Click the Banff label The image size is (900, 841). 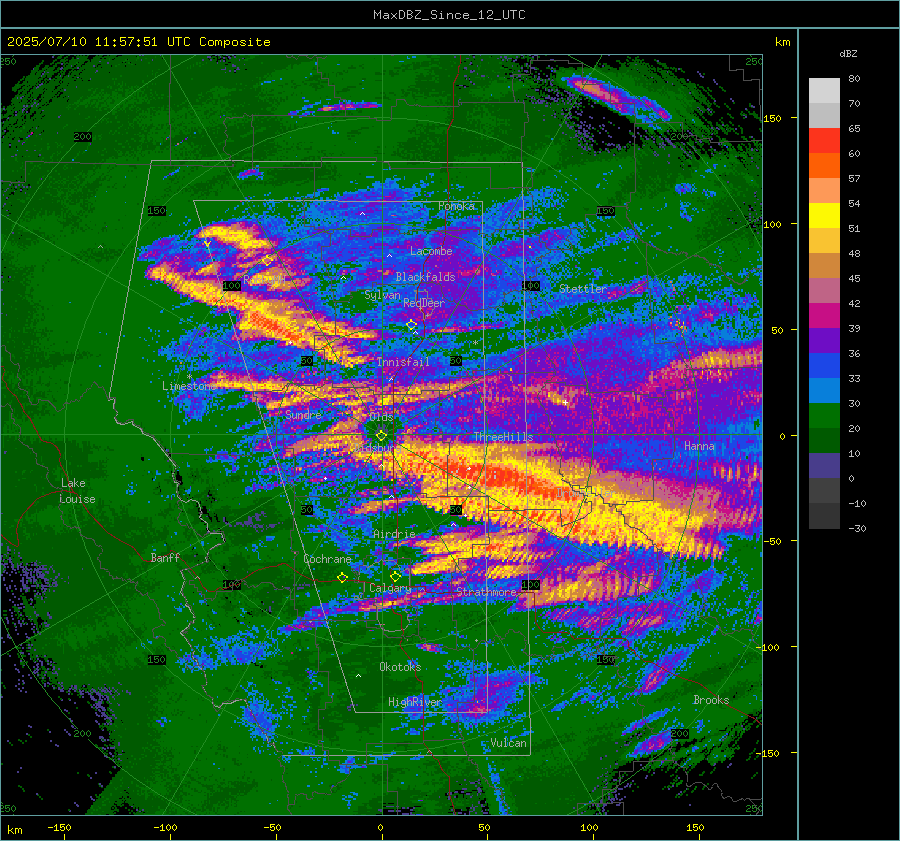coord(165,557)
